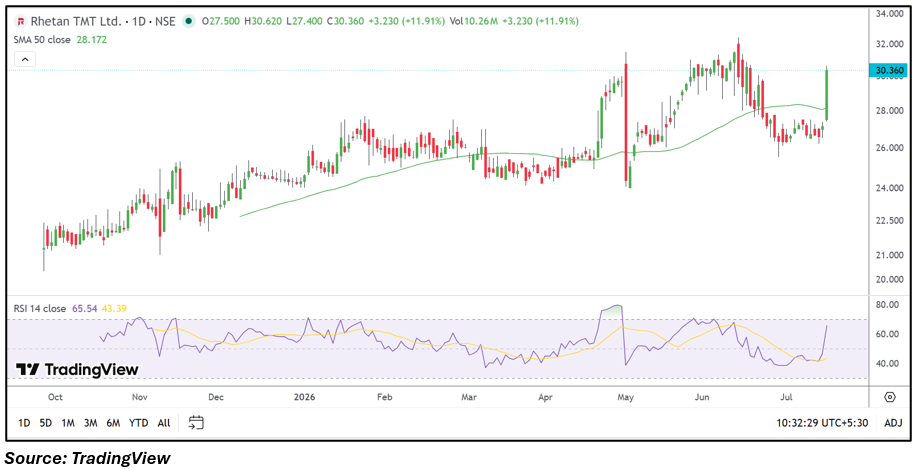Click the 2026 label on time axis
Image resolution: width=915 pixels, height=469 pixels.
(305, 397)
